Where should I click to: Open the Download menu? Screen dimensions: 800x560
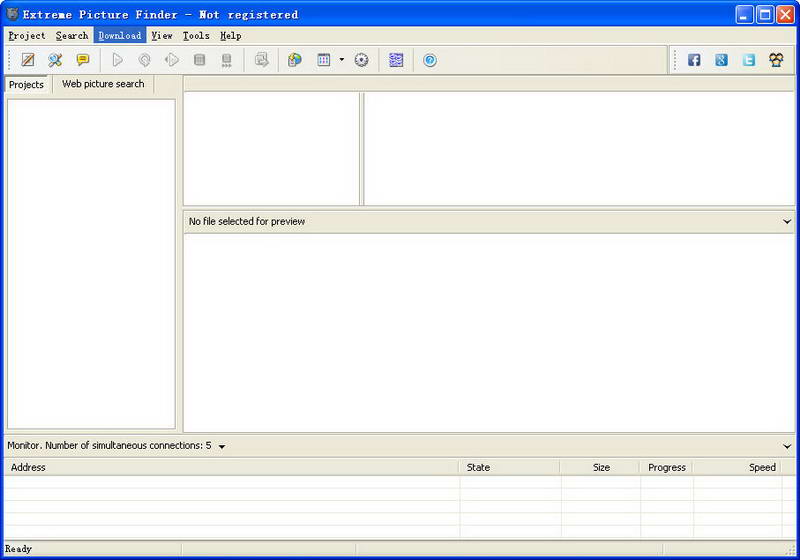point(120,36)
